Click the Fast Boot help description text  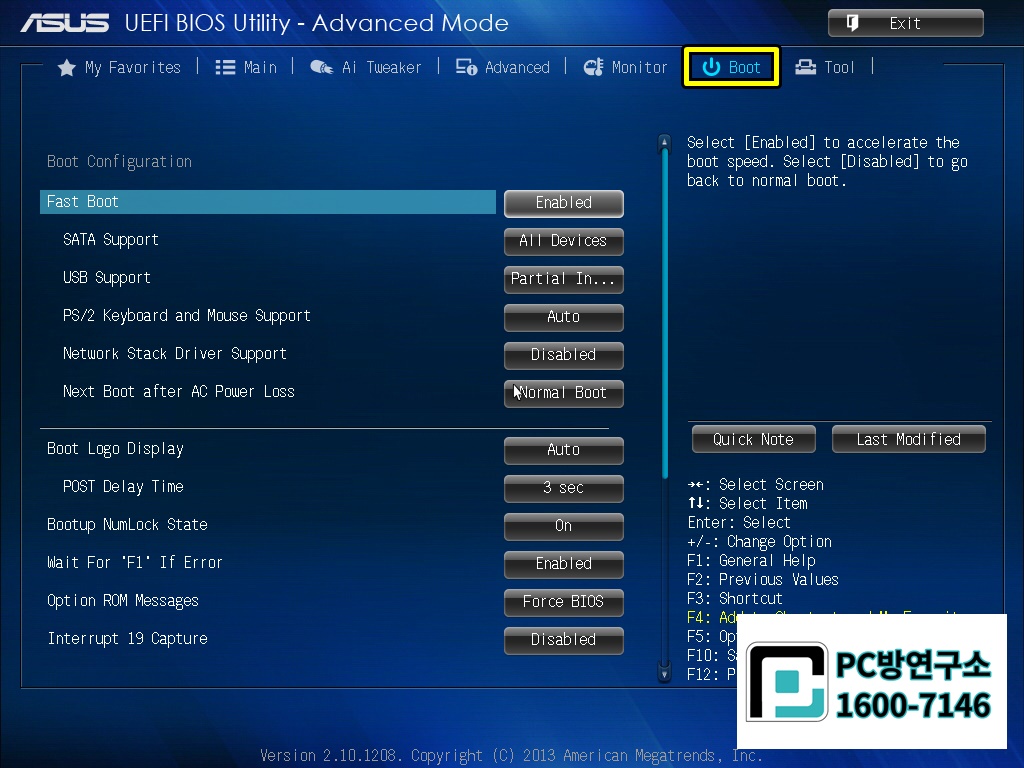[827, 162]
